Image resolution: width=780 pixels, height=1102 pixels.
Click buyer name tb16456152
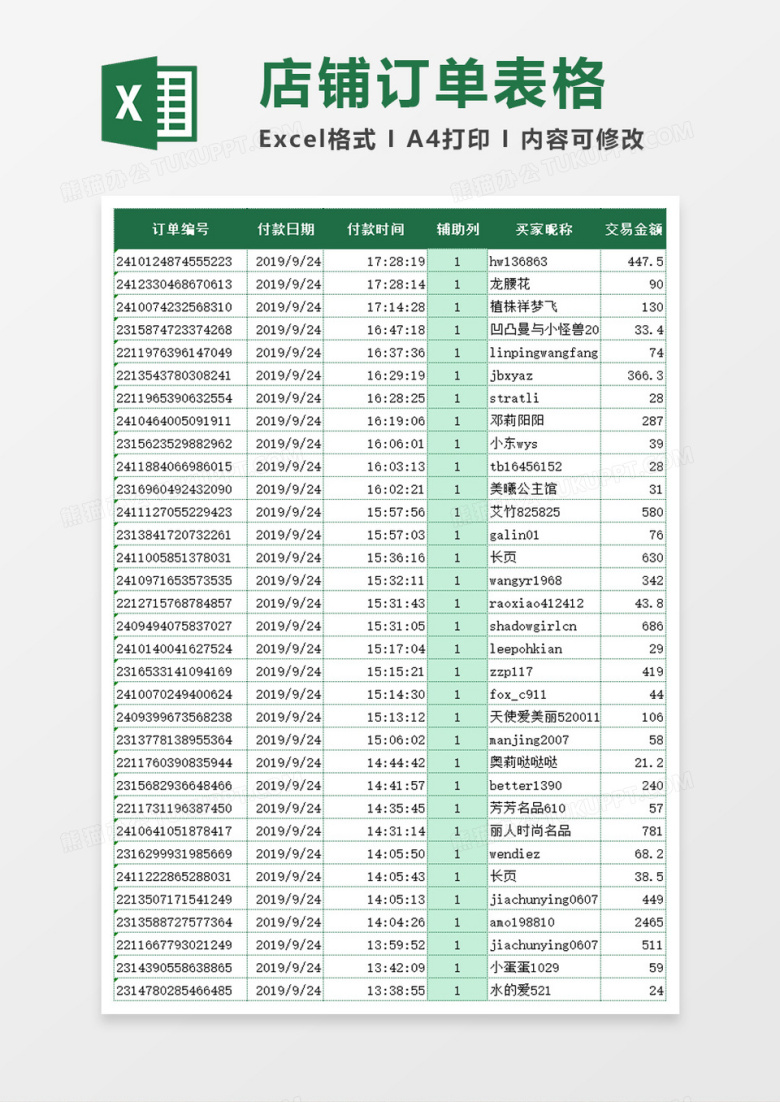(526, 467)
